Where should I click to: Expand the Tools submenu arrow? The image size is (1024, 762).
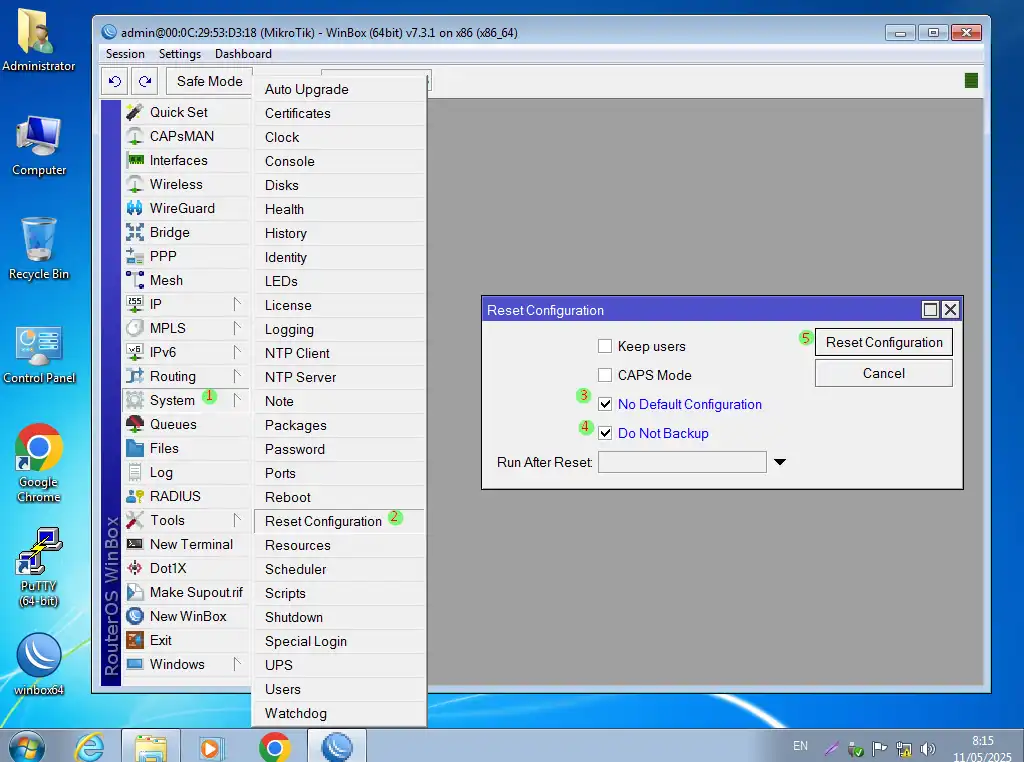click(x=237, y=520)
